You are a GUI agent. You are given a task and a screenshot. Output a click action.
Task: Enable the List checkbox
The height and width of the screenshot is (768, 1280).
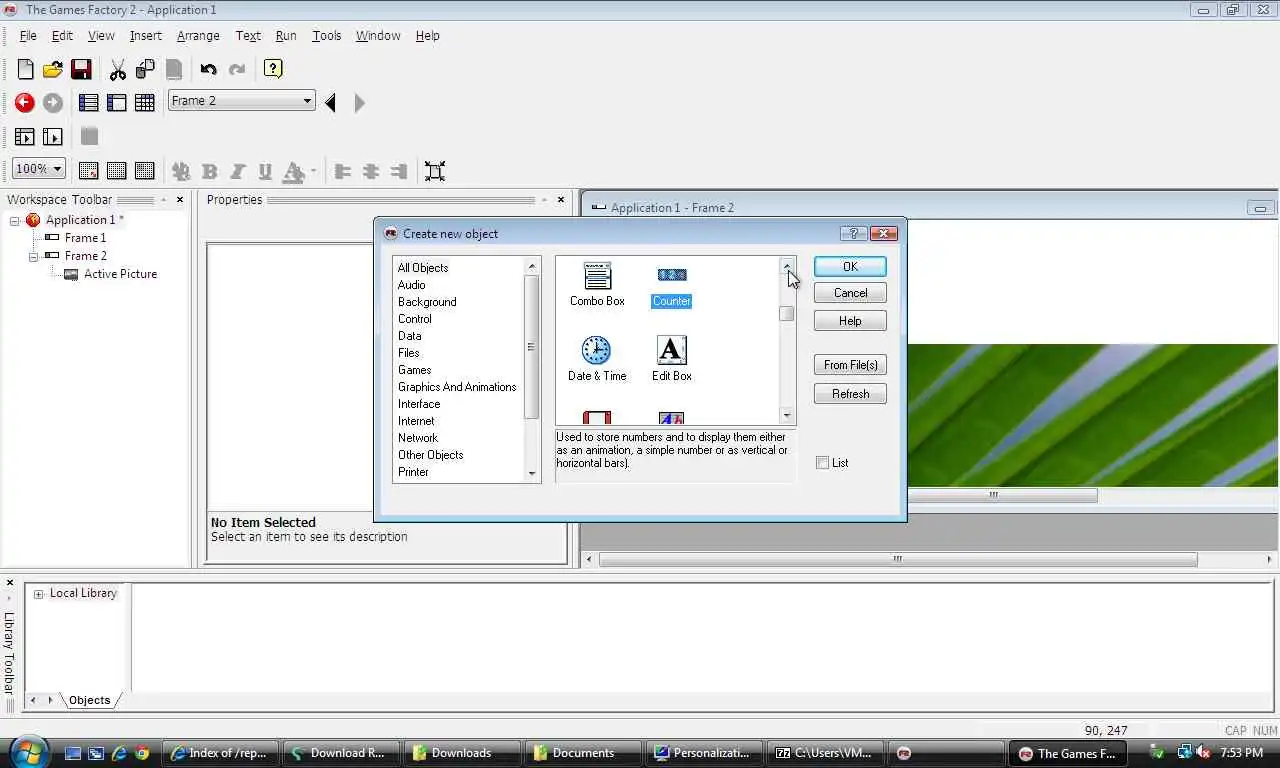823,463
